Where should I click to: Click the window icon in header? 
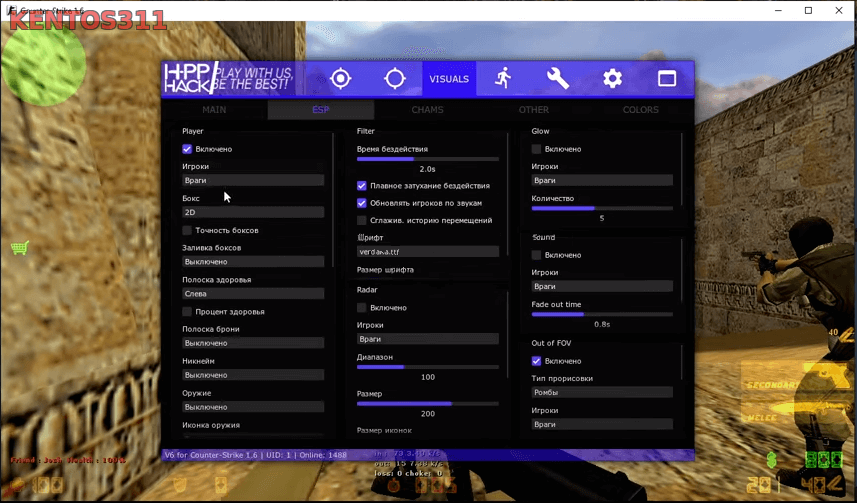(667, 79)
